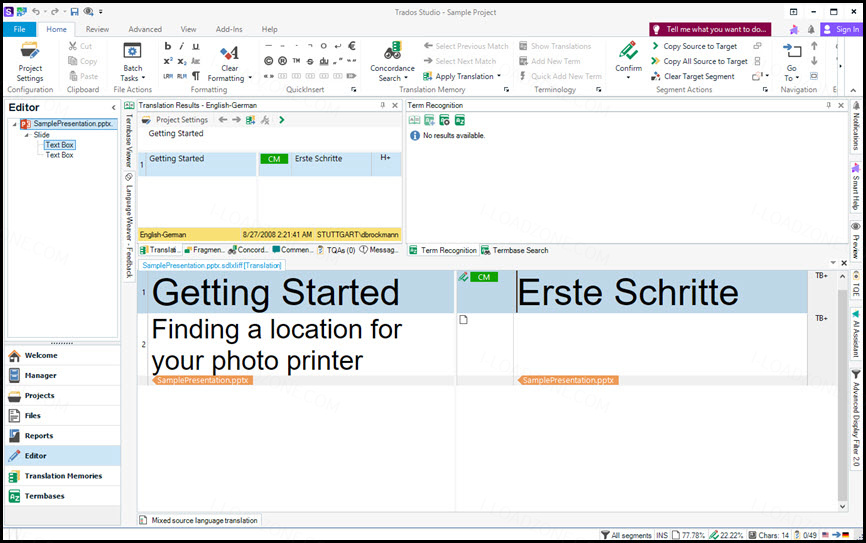The height and width of the screenshot is (543, 866).
Task: Open notifications bell icon in title bar
Action: (811, 29)
